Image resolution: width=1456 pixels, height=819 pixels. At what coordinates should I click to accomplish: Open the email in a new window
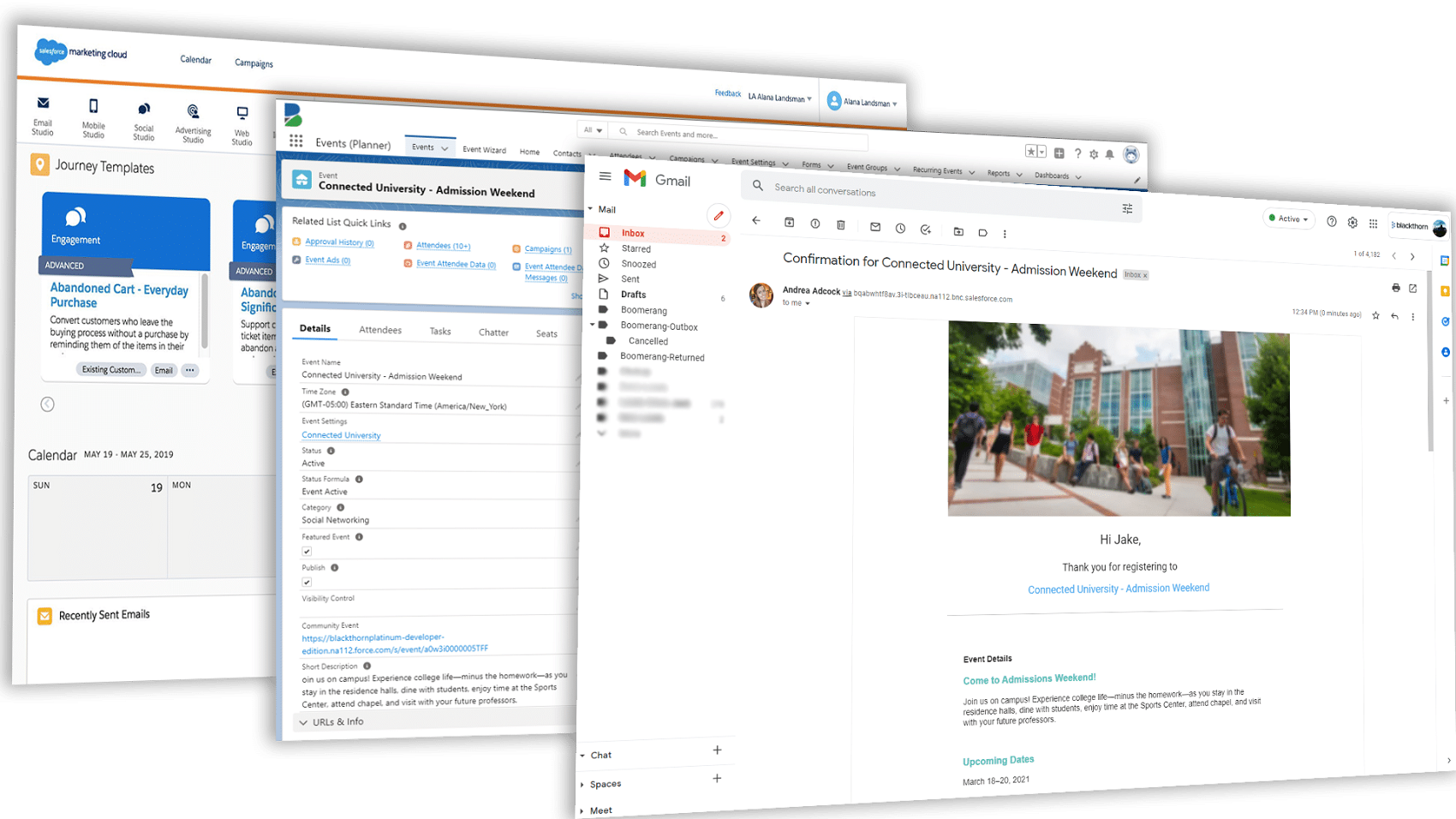click(1413, 289)
